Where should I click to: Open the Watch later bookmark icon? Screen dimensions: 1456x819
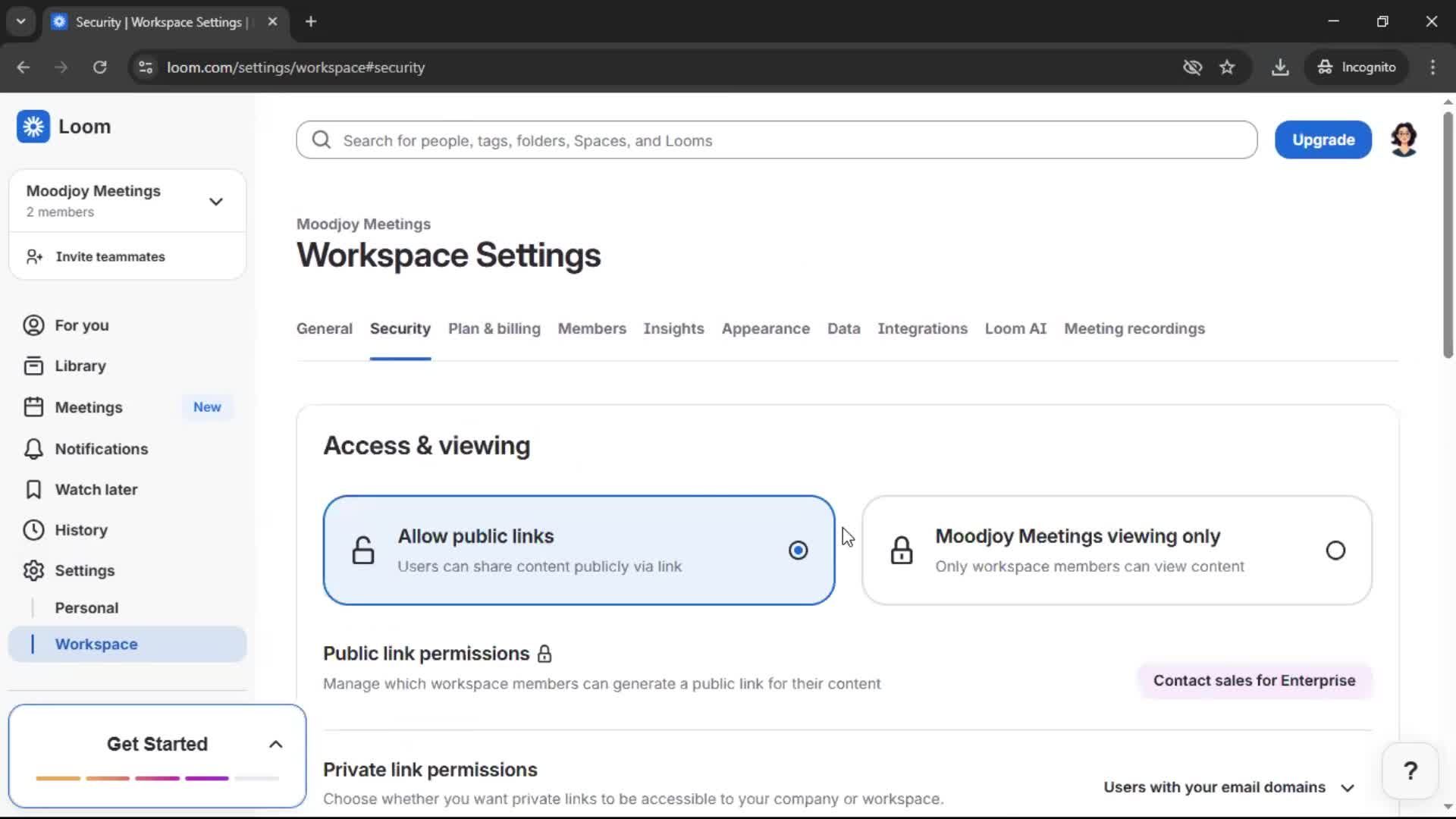33,490
